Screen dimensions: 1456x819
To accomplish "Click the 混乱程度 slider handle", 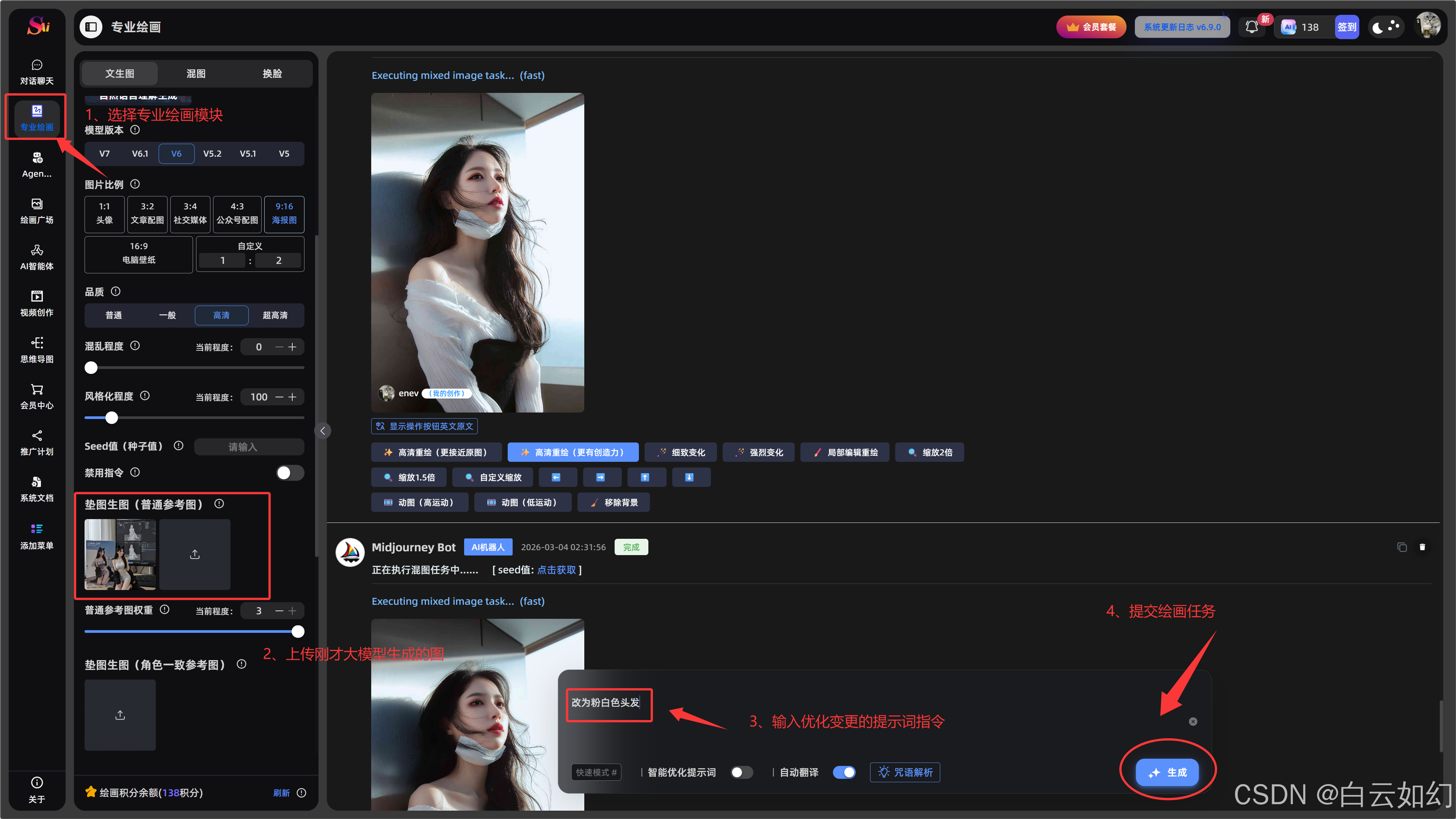I will pos(91,368).
